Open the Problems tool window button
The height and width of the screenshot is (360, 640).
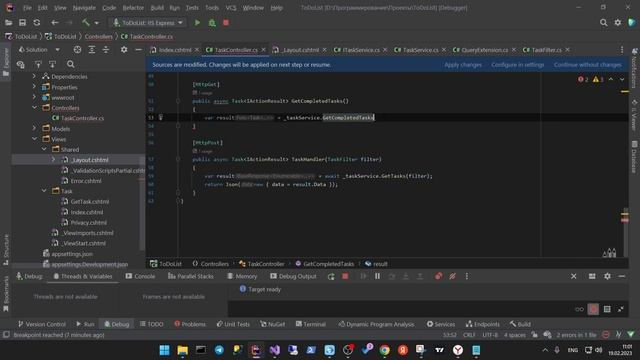[x=190, y=324]
